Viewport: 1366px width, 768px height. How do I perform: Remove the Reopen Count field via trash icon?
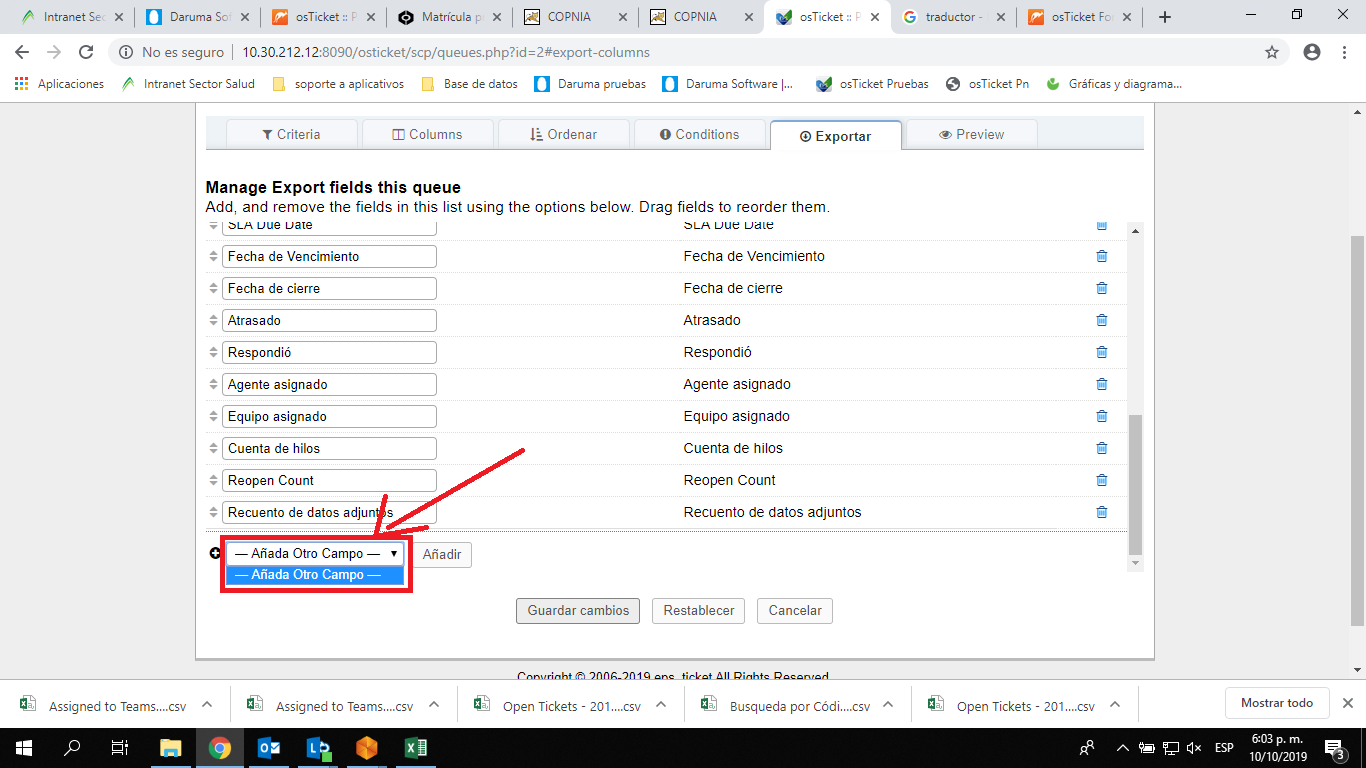[x=1101, y=480]
